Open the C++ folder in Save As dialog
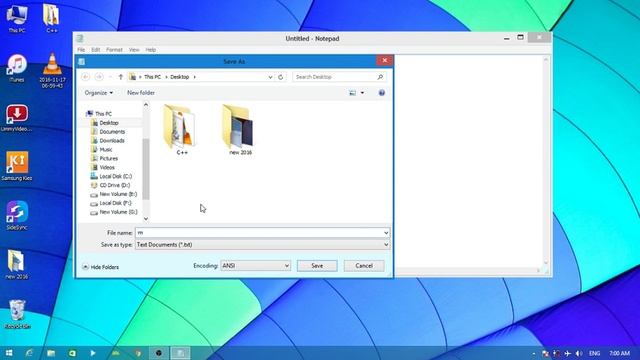640x360 pixels. pos(180,129)
